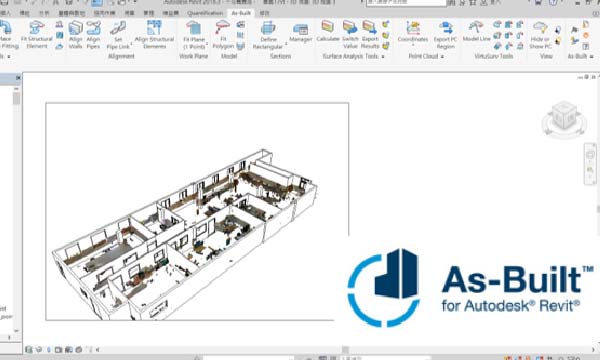The width and height of the screenshot is (600, 360).
Task: Click the Switch Value button
Action: [350, 35]
